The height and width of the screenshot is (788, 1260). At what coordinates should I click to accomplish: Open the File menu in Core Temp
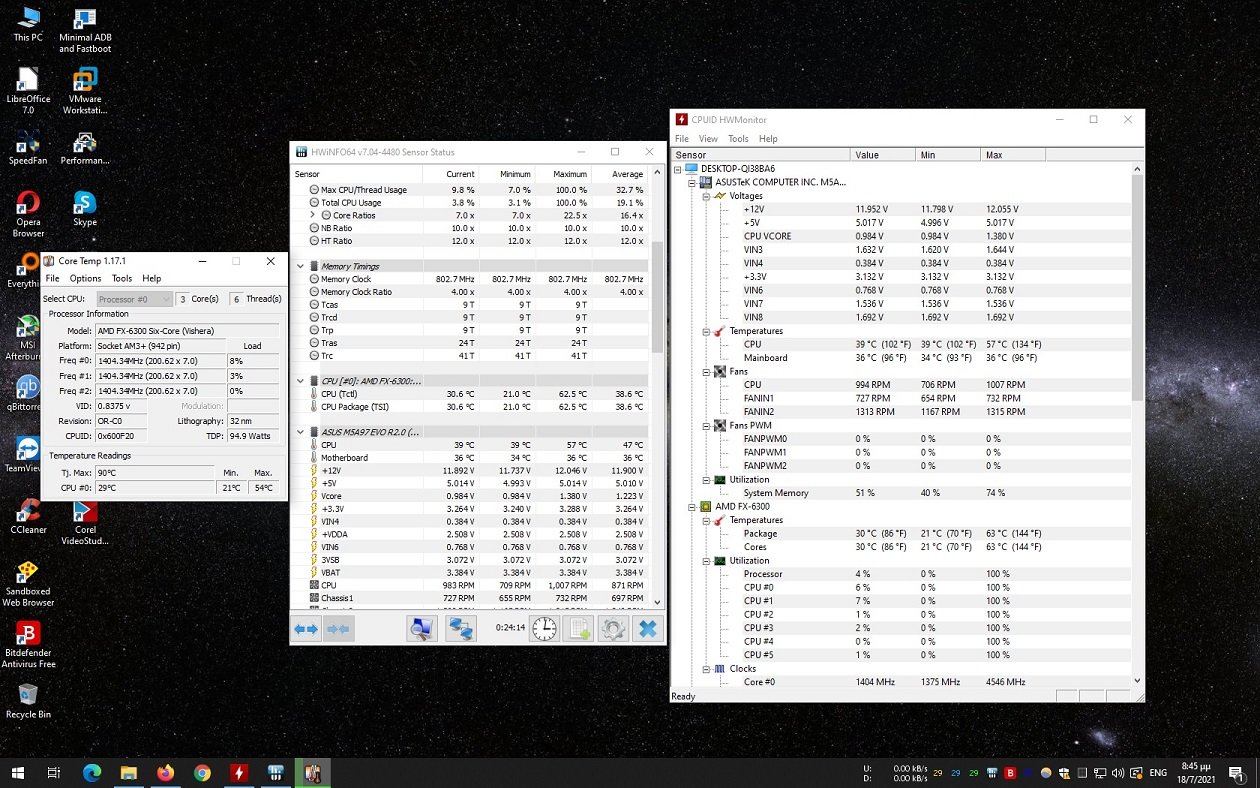[52, 279]
